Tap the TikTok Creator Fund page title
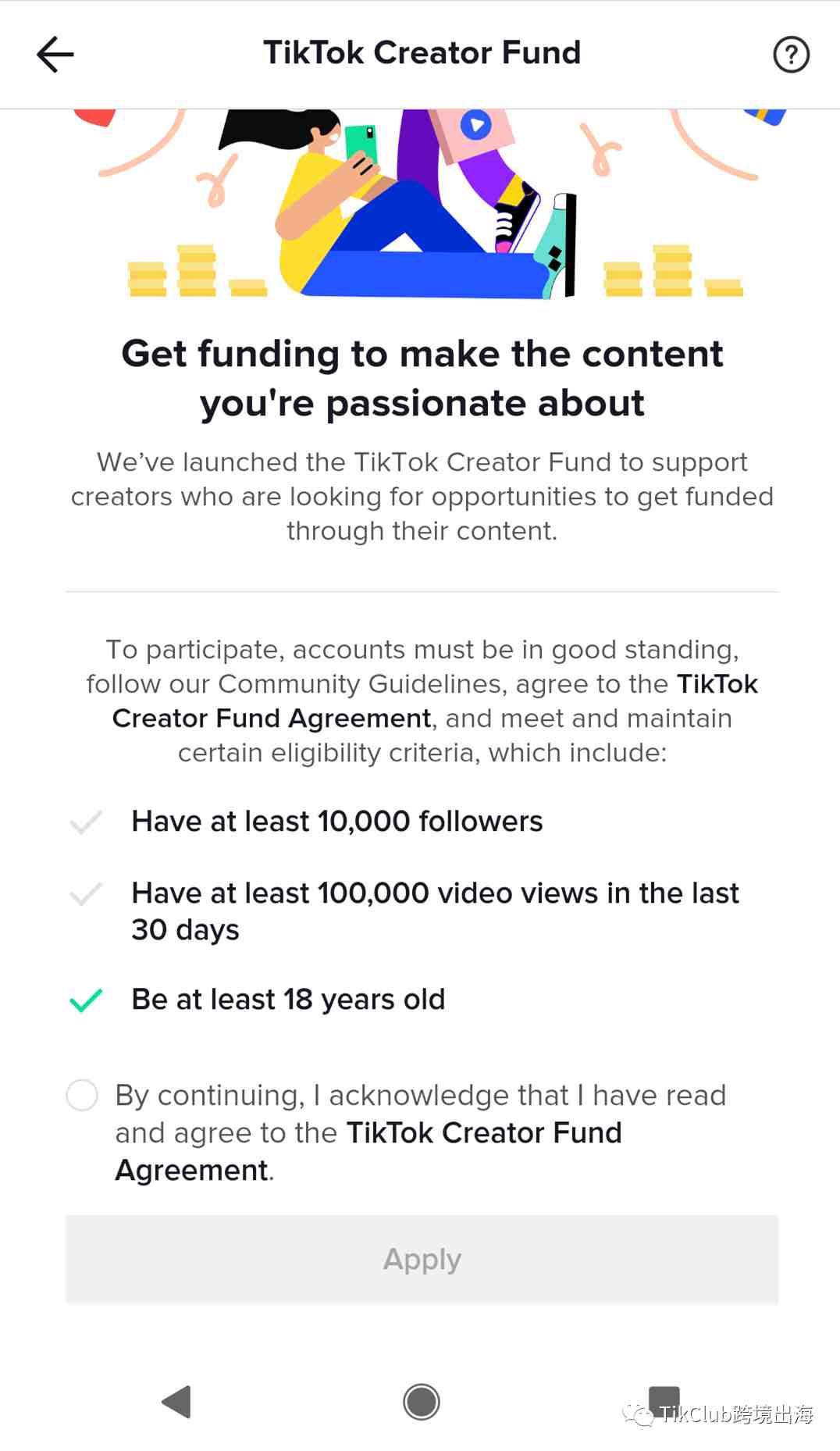Viewport: 840px width, 1451px height. tap(422, 53)
